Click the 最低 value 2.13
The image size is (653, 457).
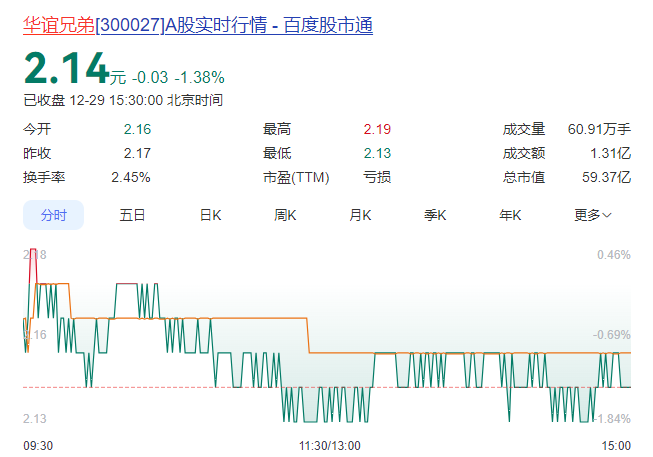click(377, 153)
